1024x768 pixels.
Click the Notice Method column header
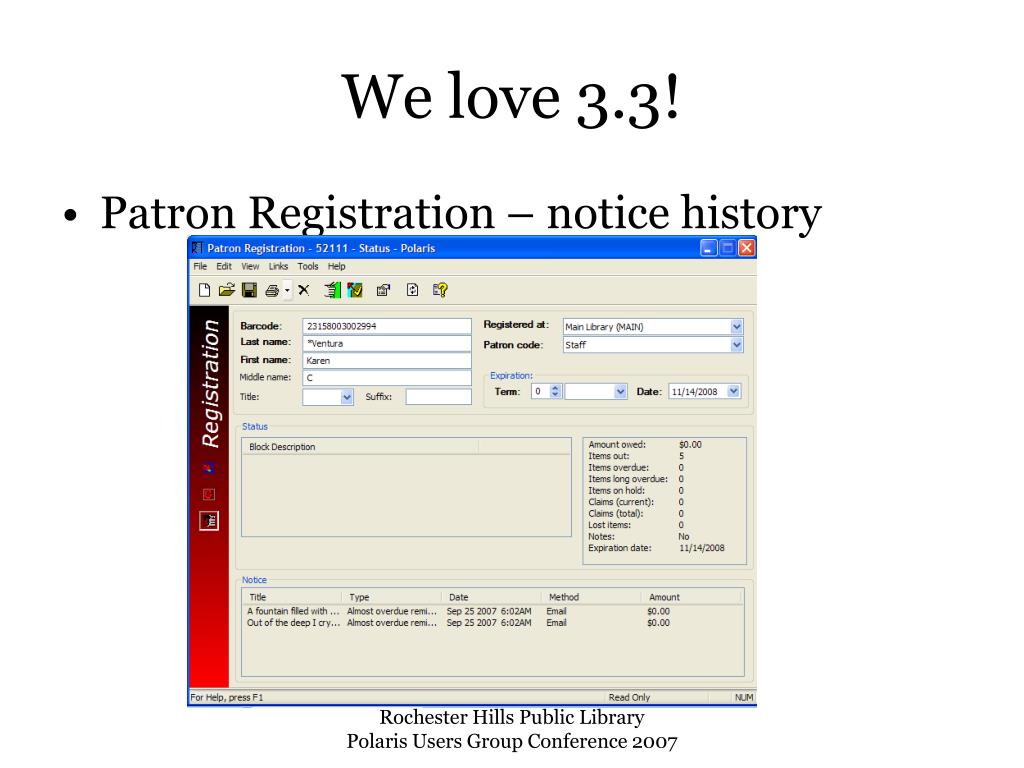[x=591, y=597]
